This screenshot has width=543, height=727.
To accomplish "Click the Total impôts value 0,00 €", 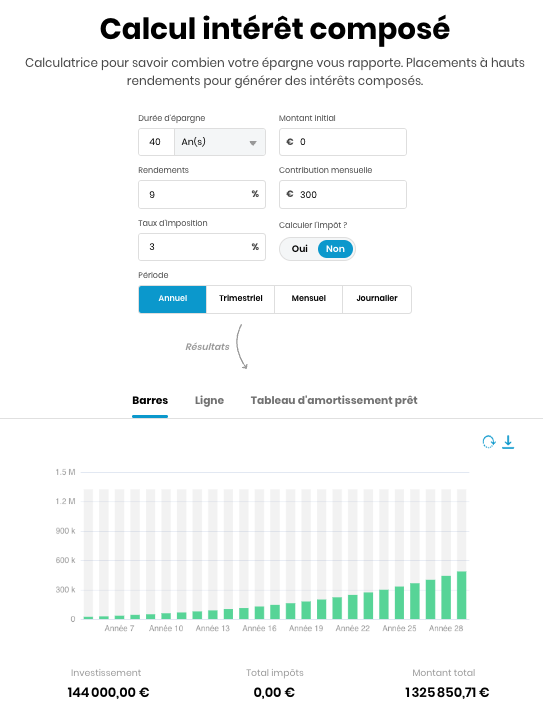I will click(x=274, y=693).
